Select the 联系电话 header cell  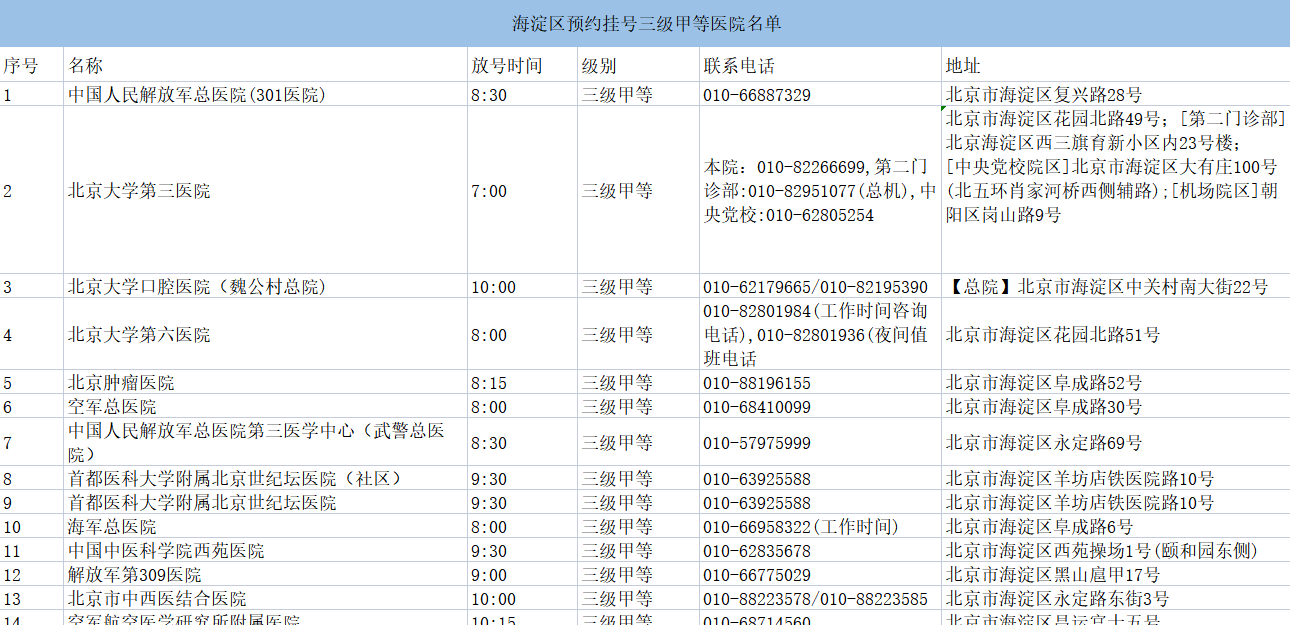(x=739, y=66)
